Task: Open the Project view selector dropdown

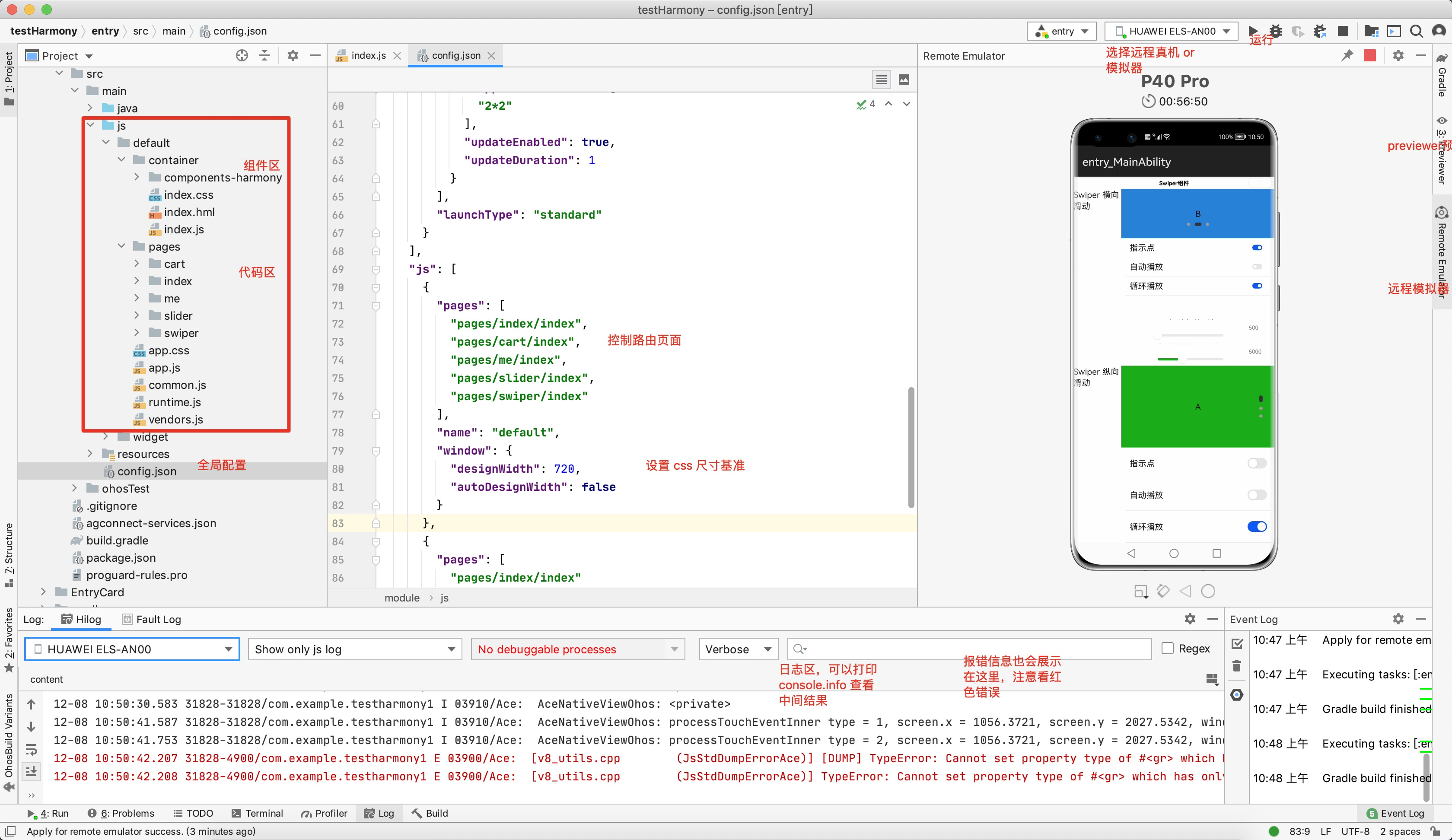Action: click(59, 56)
